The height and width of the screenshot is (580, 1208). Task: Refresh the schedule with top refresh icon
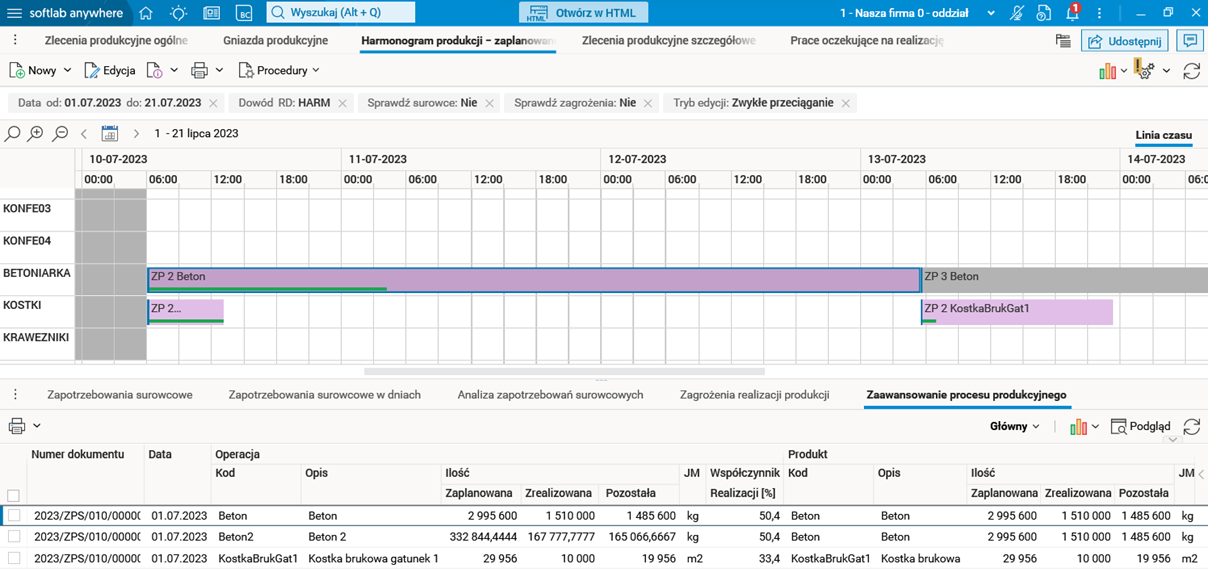tap(1191, 71)
